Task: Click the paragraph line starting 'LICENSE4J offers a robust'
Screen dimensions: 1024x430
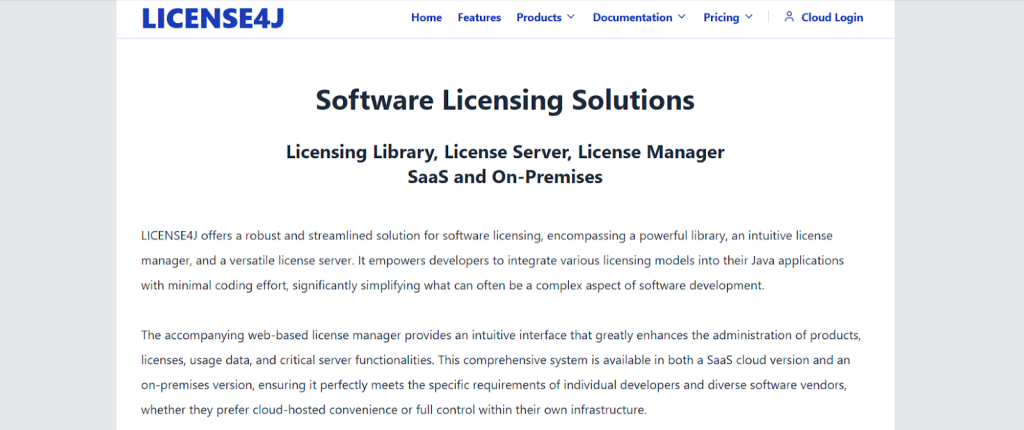Action: (x=487, y=235)
